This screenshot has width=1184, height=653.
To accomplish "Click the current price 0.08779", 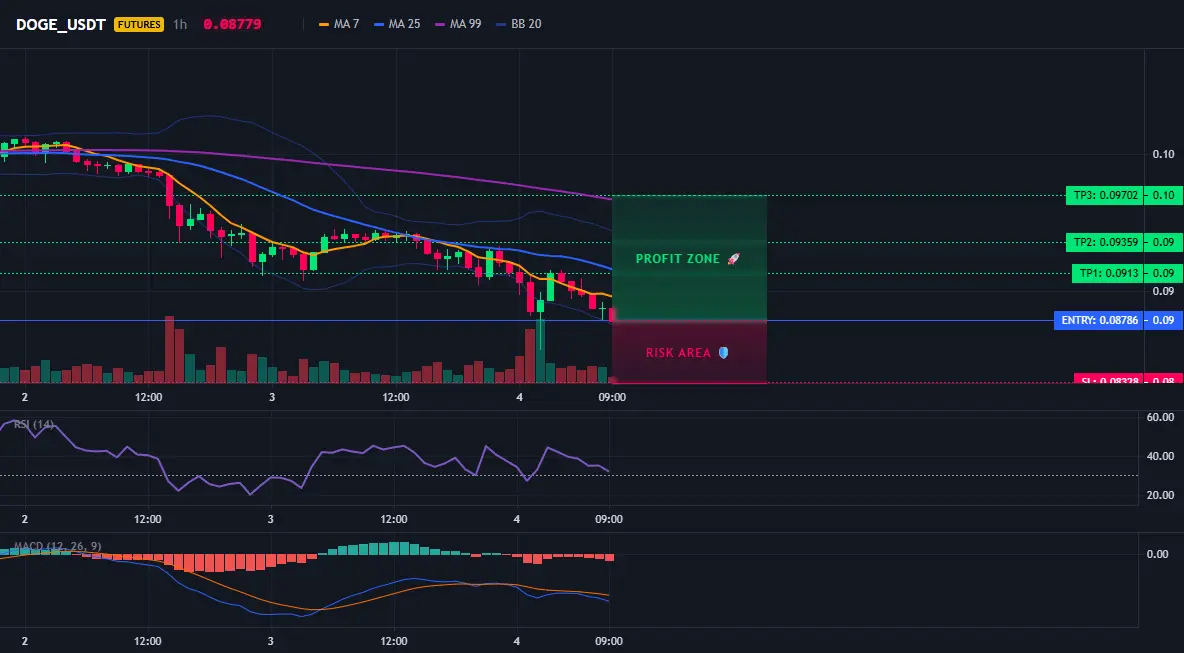I will coord(233,24).
